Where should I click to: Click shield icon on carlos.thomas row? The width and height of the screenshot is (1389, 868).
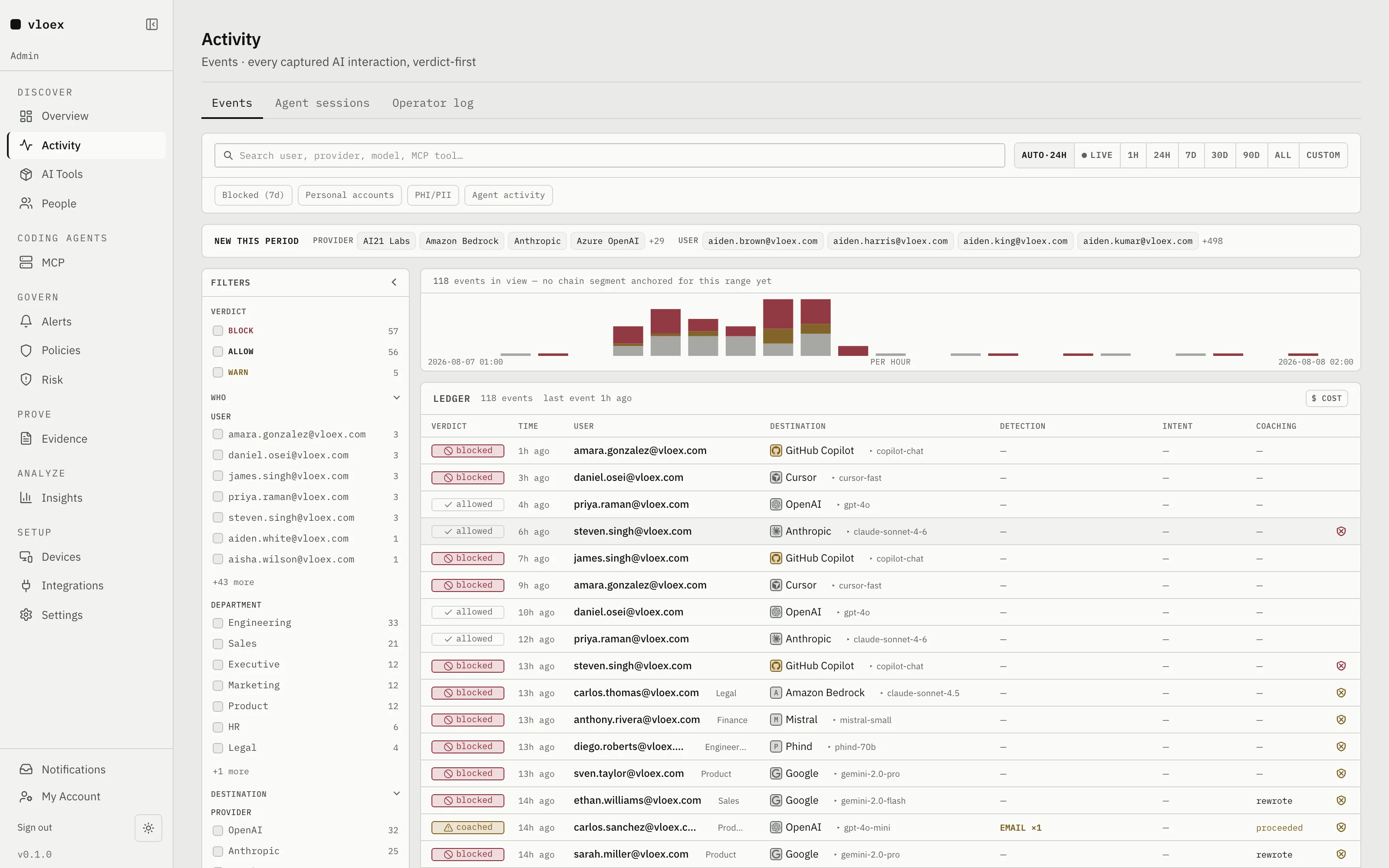pyautogui.click(x=1341, y=692)
